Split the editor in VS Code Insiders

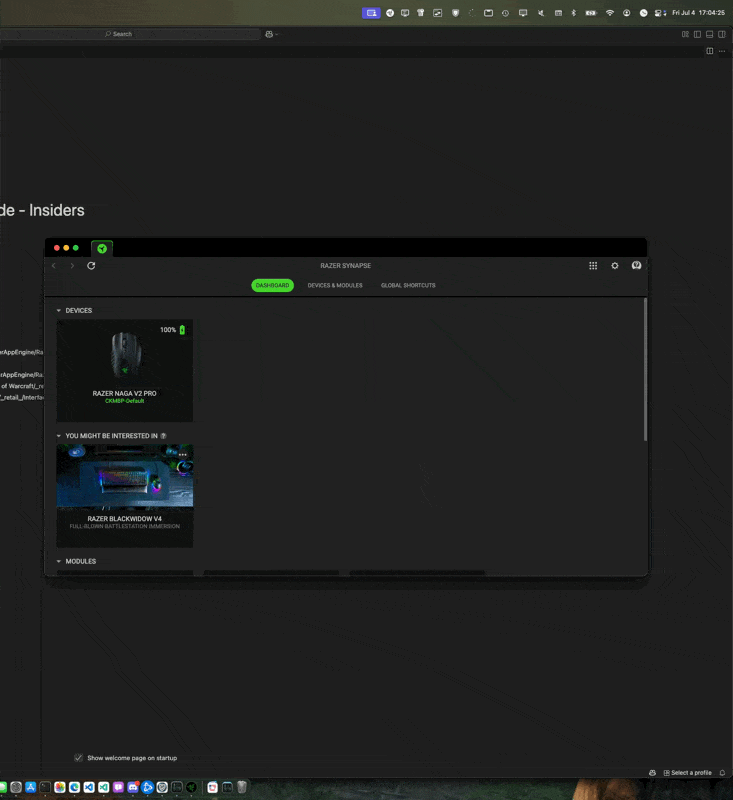click(710, 51)
